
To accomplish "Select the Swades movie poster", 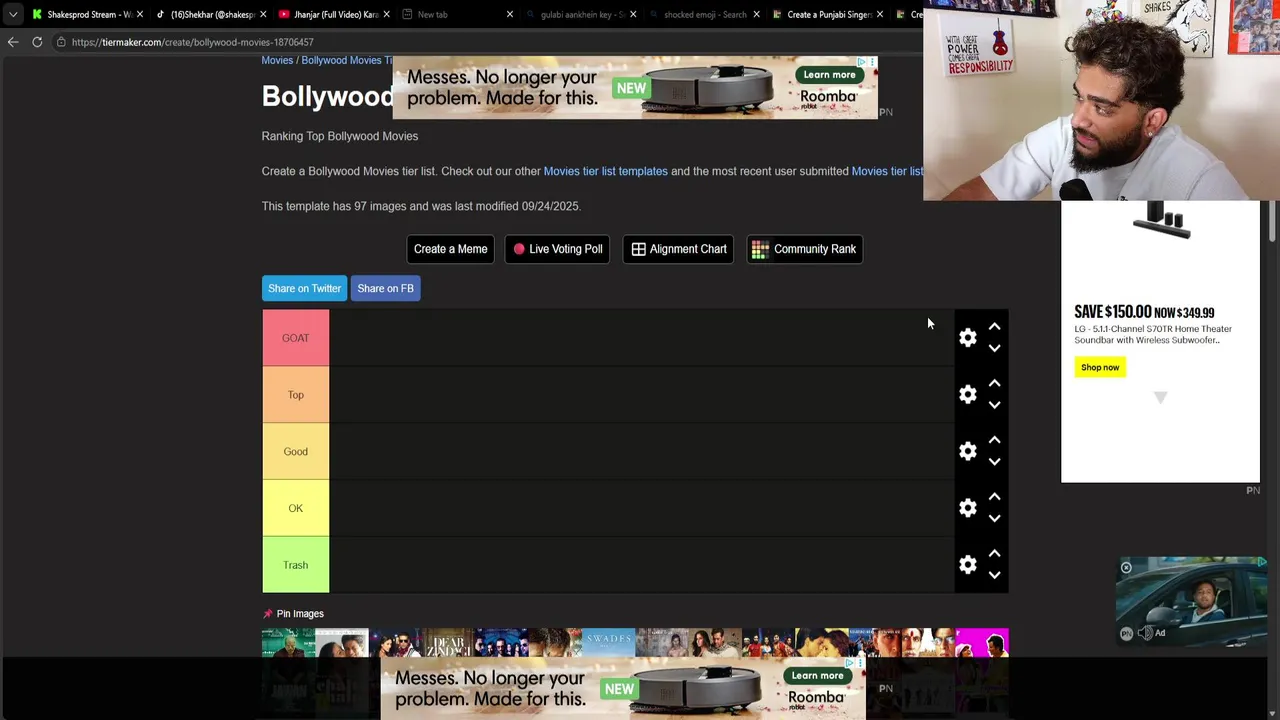I will (608, 642).
